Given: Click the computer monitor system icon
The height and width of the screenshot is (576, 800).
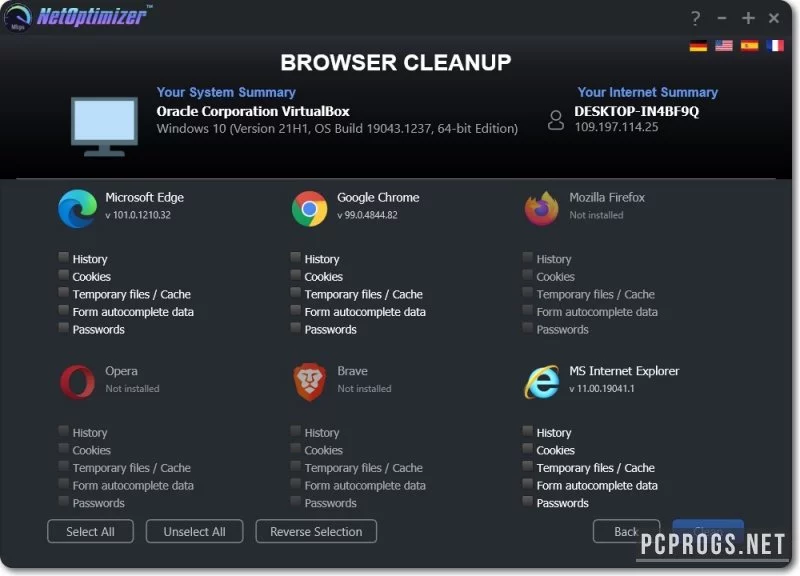Looking at the screenshot, I should 104,127.
